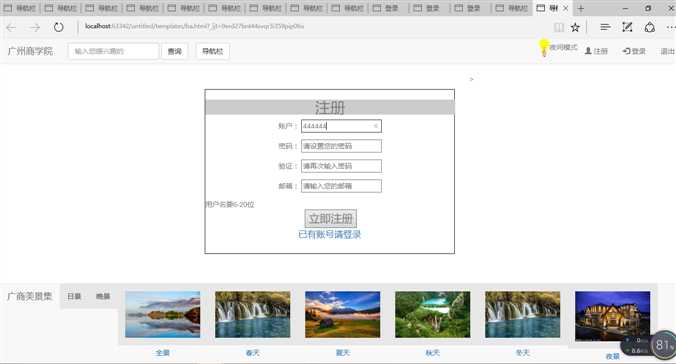Image resolution: width=676 pixels, height=364 pixels.
Task: Start a web note with the pen icon
Action: (x=627, y=27)
